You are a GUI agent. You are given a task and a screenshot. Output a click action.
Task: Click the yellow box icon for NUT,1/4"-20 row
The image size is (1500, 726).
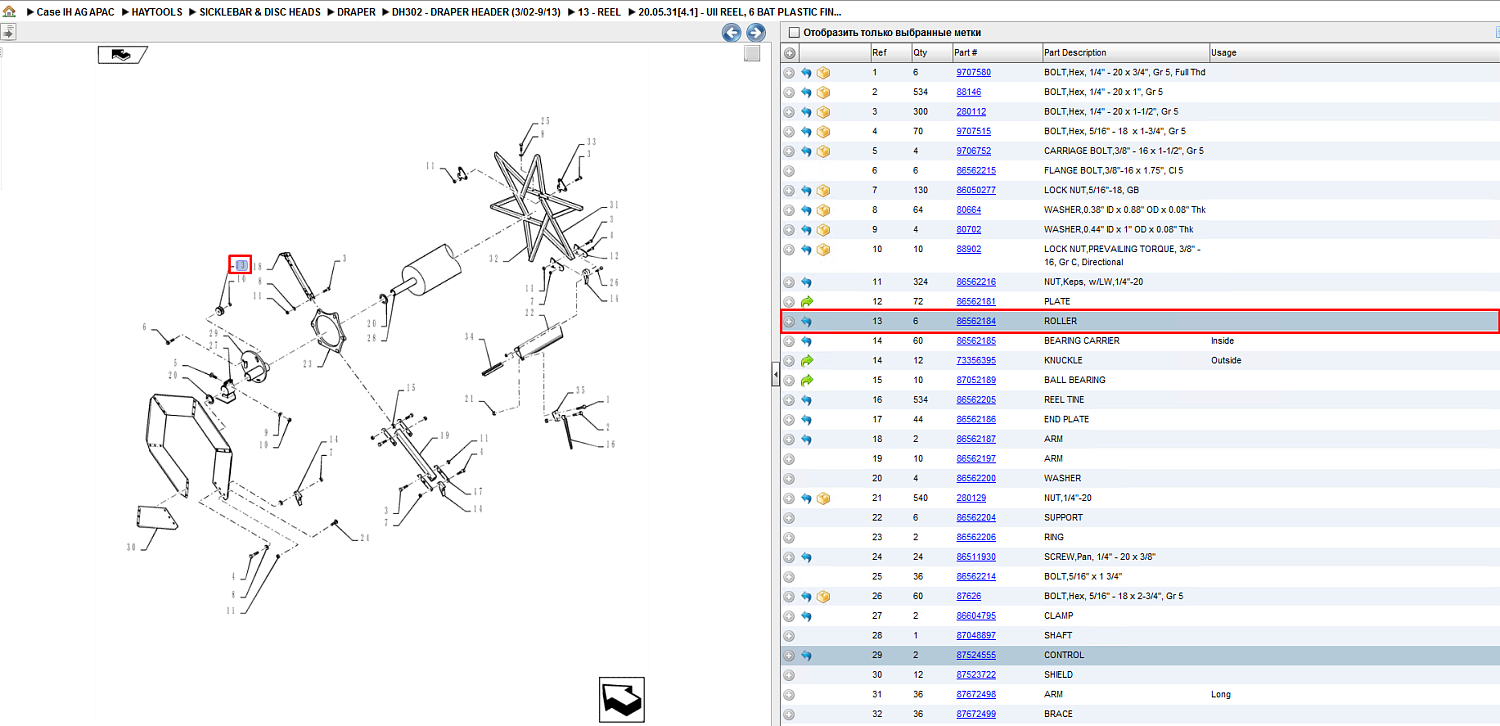coord(824,498)
